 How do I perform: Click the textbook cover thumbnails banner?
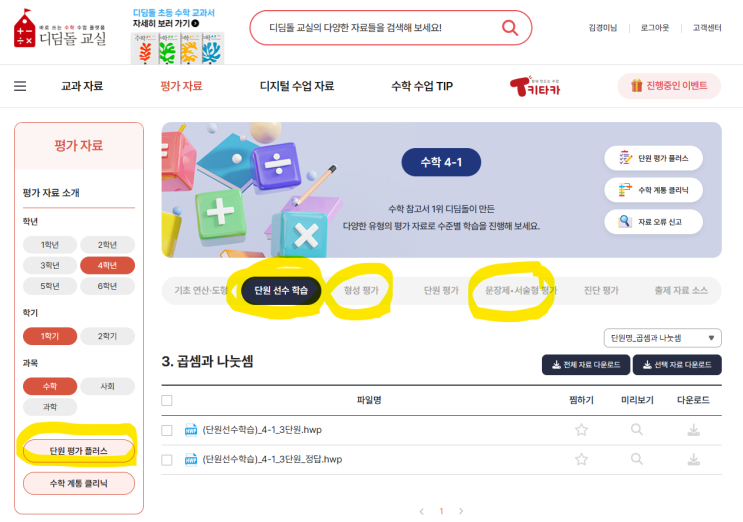click(x=177, y=48)
